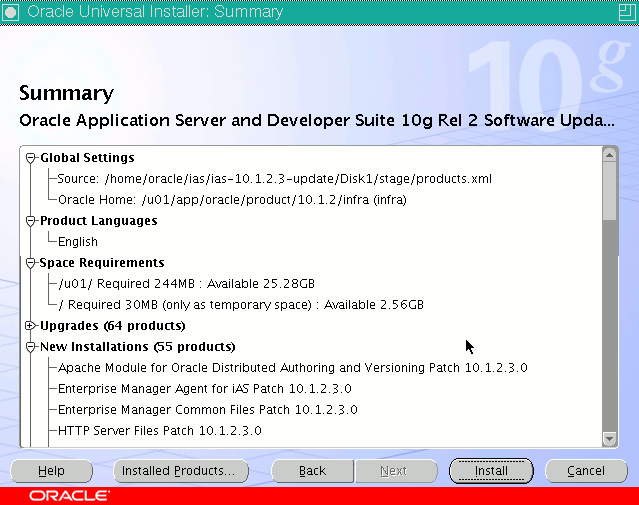Select the Upgrades (64 products) label
Viewport: 639px width, 505px height.
coord(112,326)
